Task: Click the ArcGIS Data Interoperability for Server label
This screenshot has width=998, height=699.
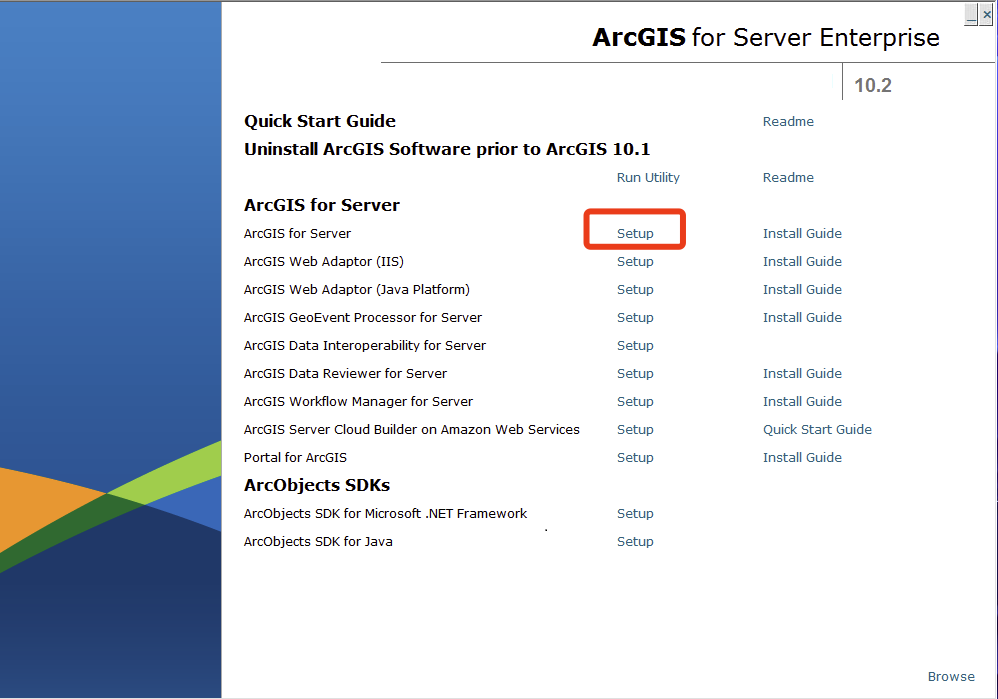Action: coord(365,346)
